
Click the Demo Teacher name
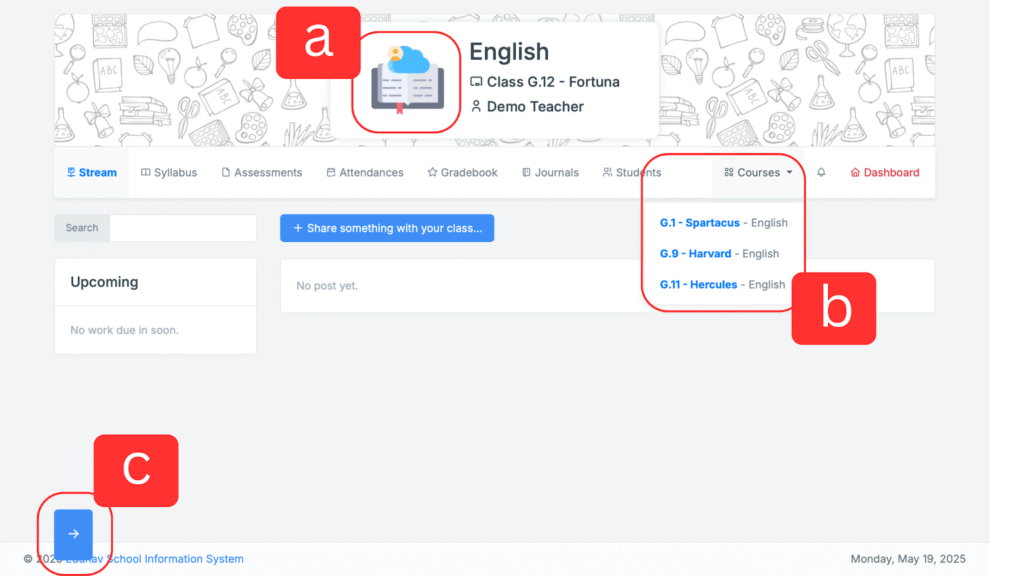(x=534, y=106)
